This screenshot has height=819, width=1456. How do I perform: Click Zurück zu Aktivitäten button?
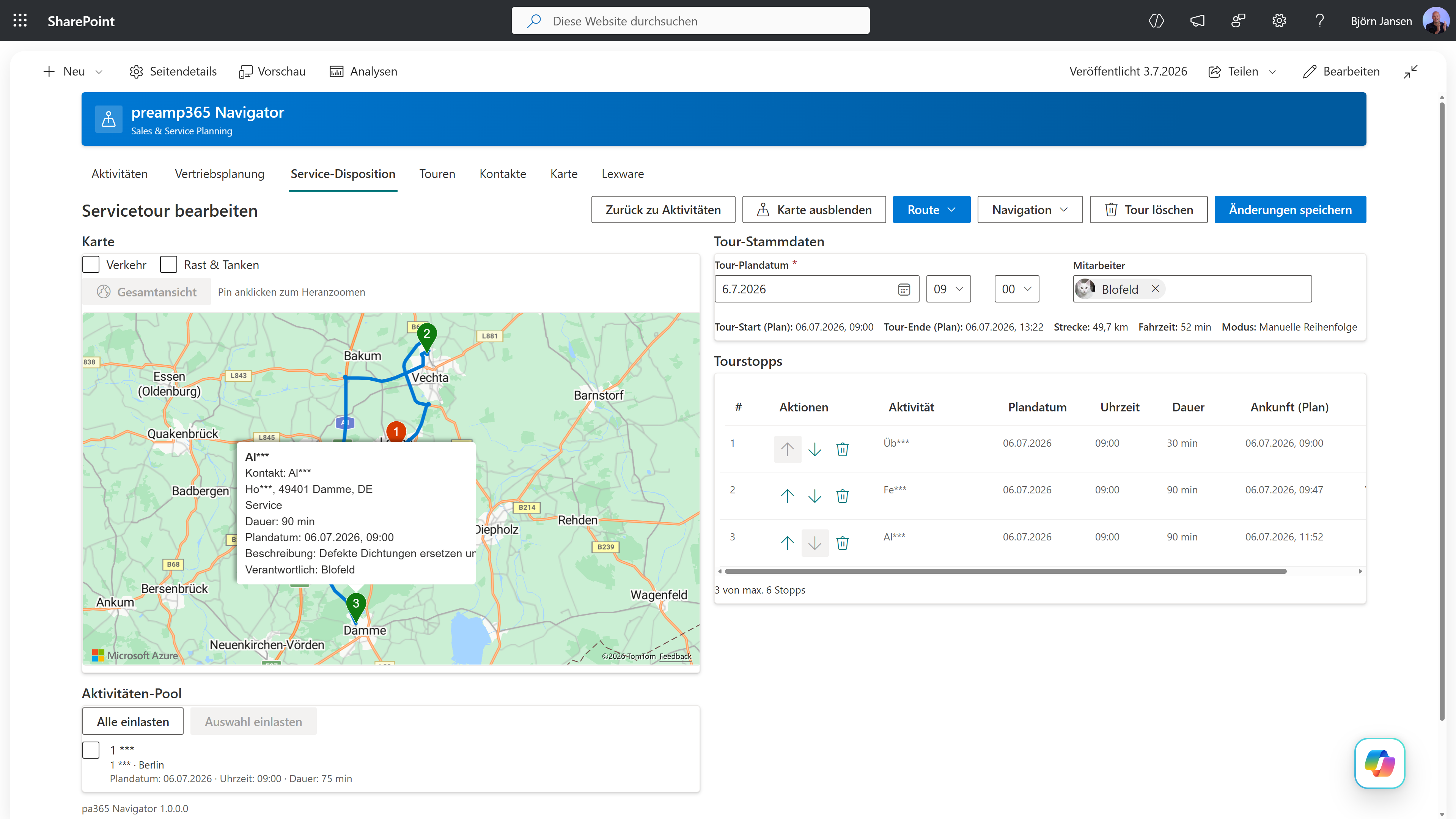[663, 210]
